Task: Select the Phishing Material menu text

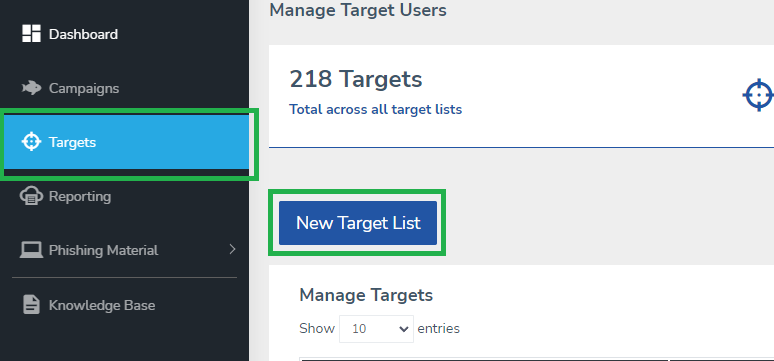Action: pyautogui.click(x=104, y=250)
